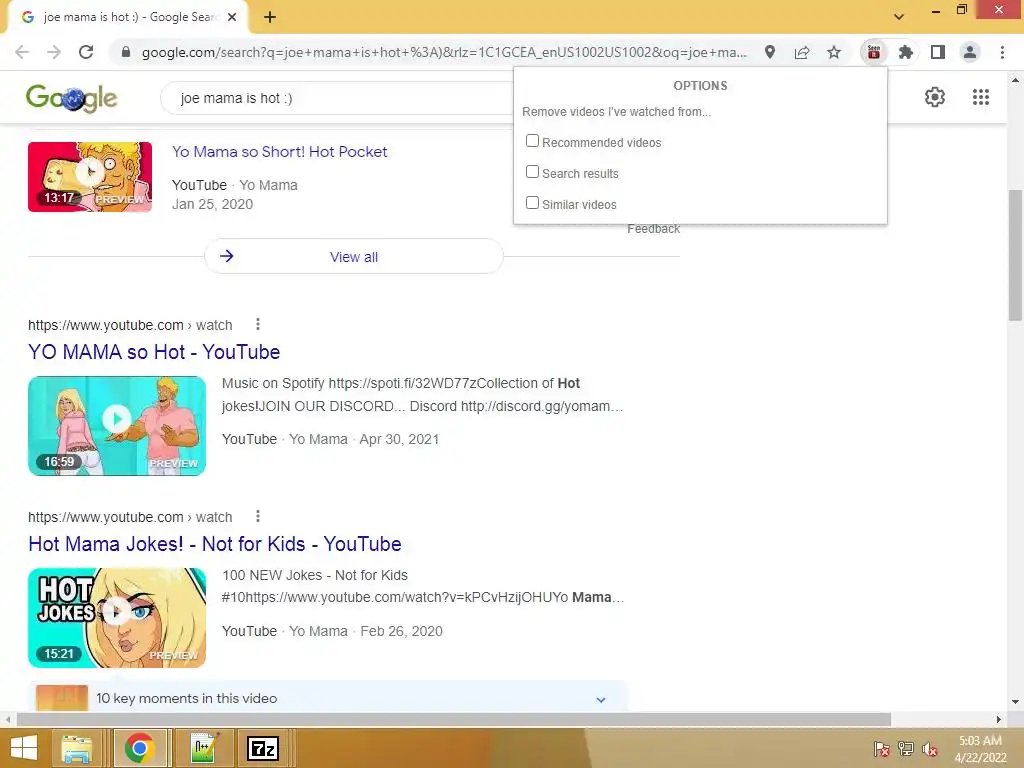Open YO MAMA so Hot - YouTube link
1024x768 pixels.
[154, 352]
